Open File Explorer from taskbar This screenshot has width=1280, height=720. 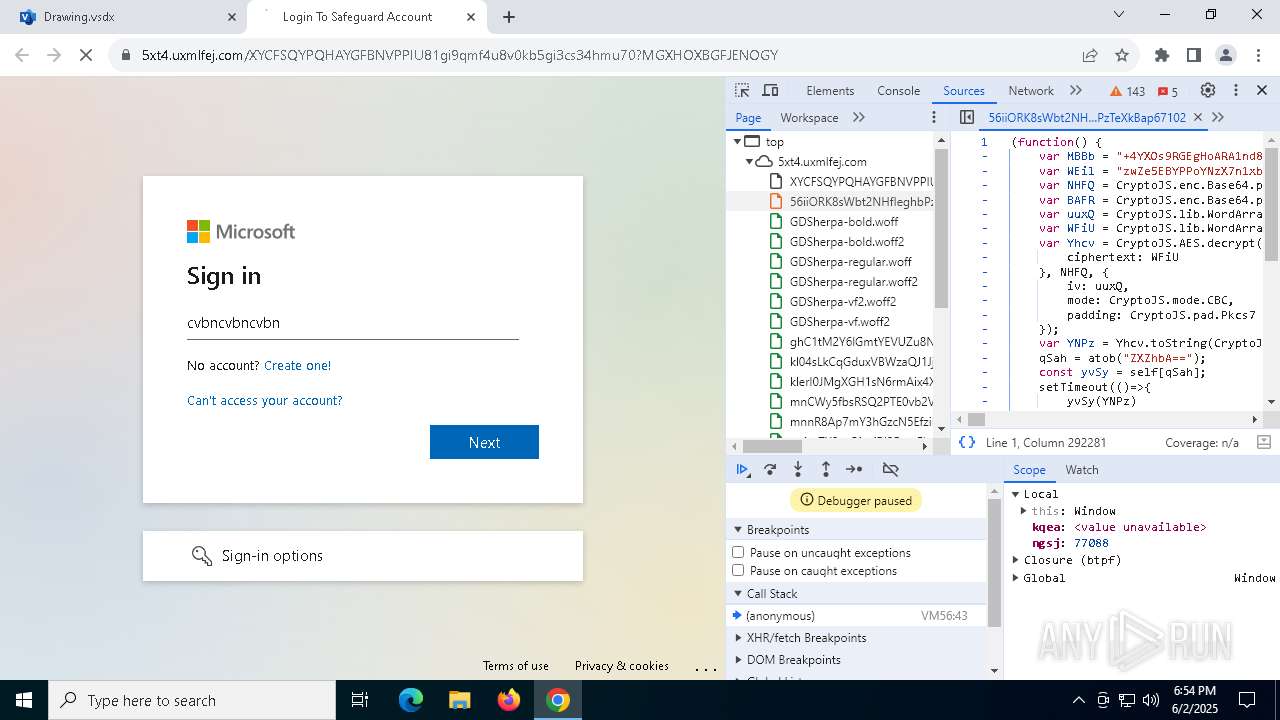(459, 700)
